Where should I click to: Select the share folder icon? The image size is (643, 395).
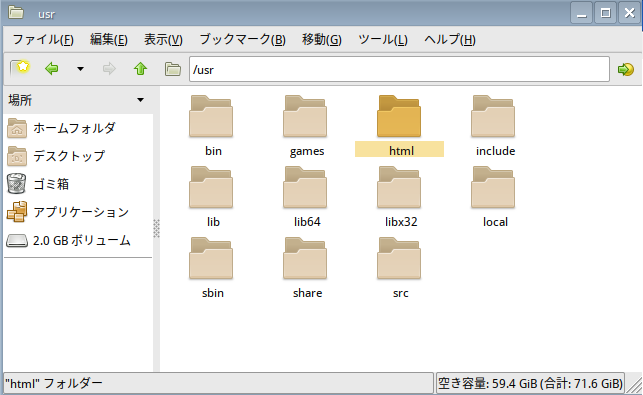305,258
